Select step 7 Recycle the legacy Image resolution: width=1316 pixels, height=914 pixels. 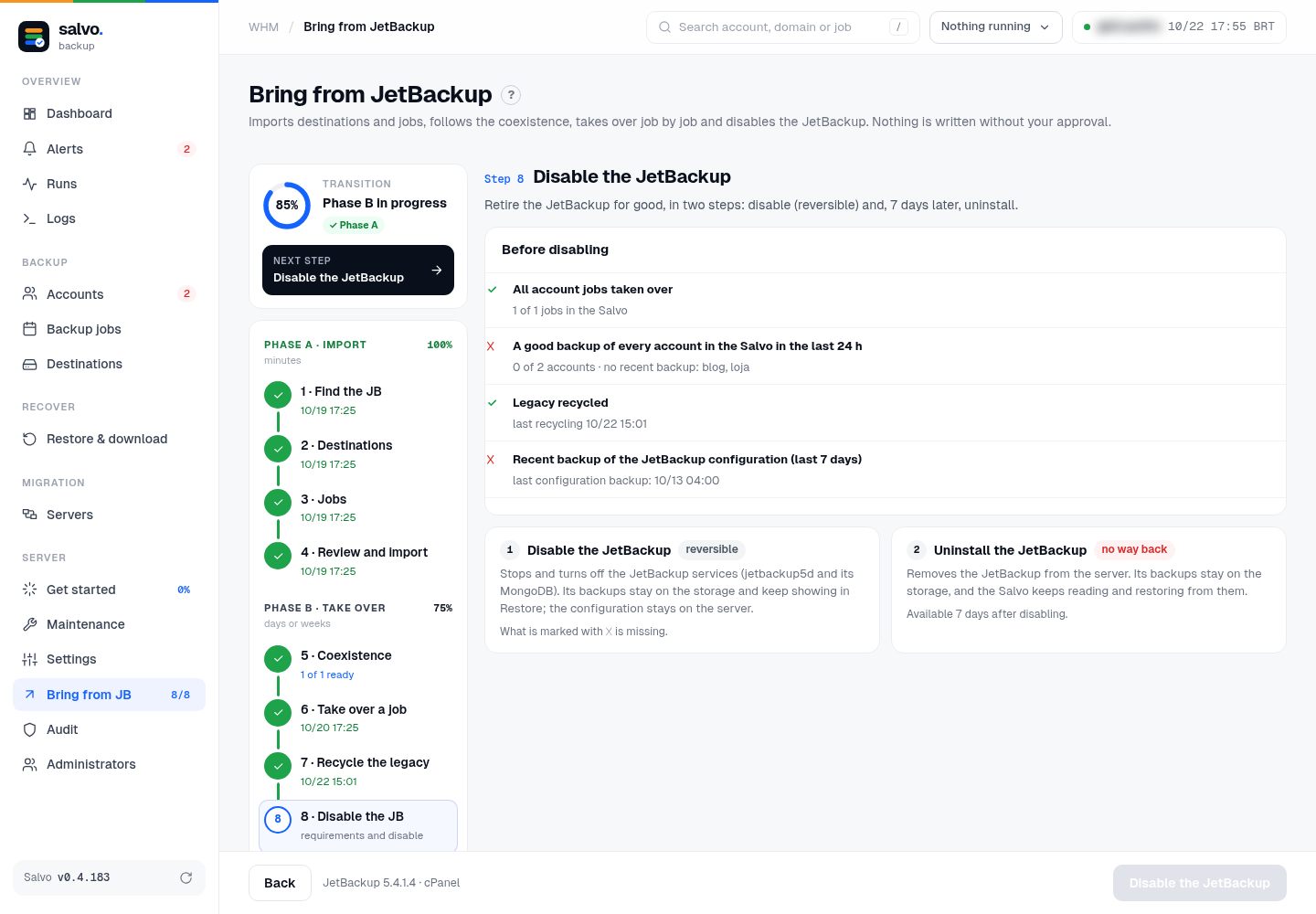[x=358, y=771]
